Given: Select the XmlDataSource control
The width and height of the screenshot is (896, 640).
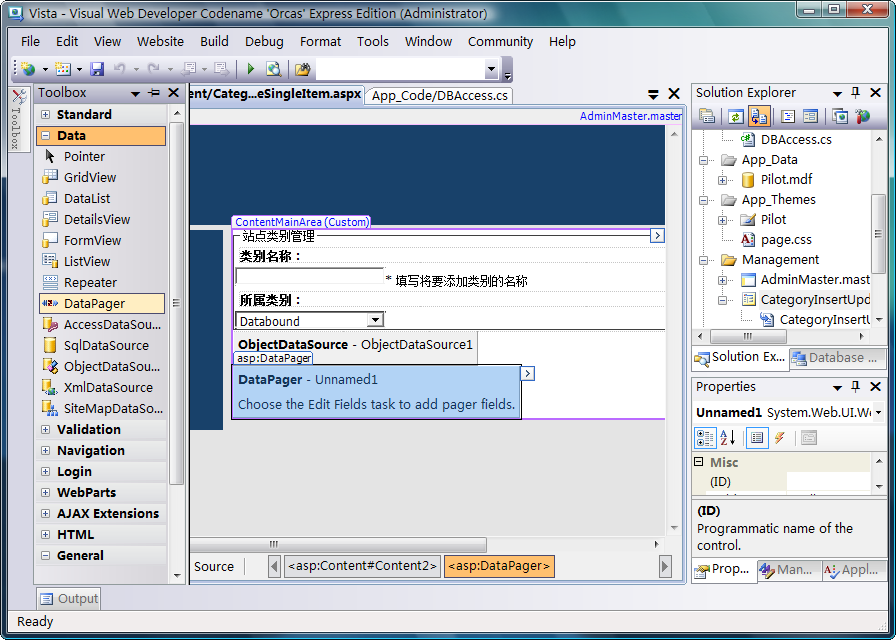Looking at the screenshot, I should (x=102, y=387).
